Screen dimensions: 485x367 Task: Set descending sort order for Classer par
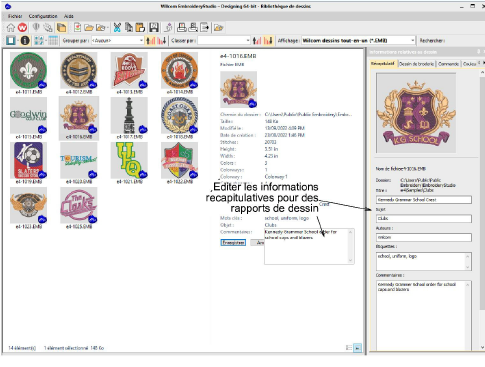click(x=268, y=41)
